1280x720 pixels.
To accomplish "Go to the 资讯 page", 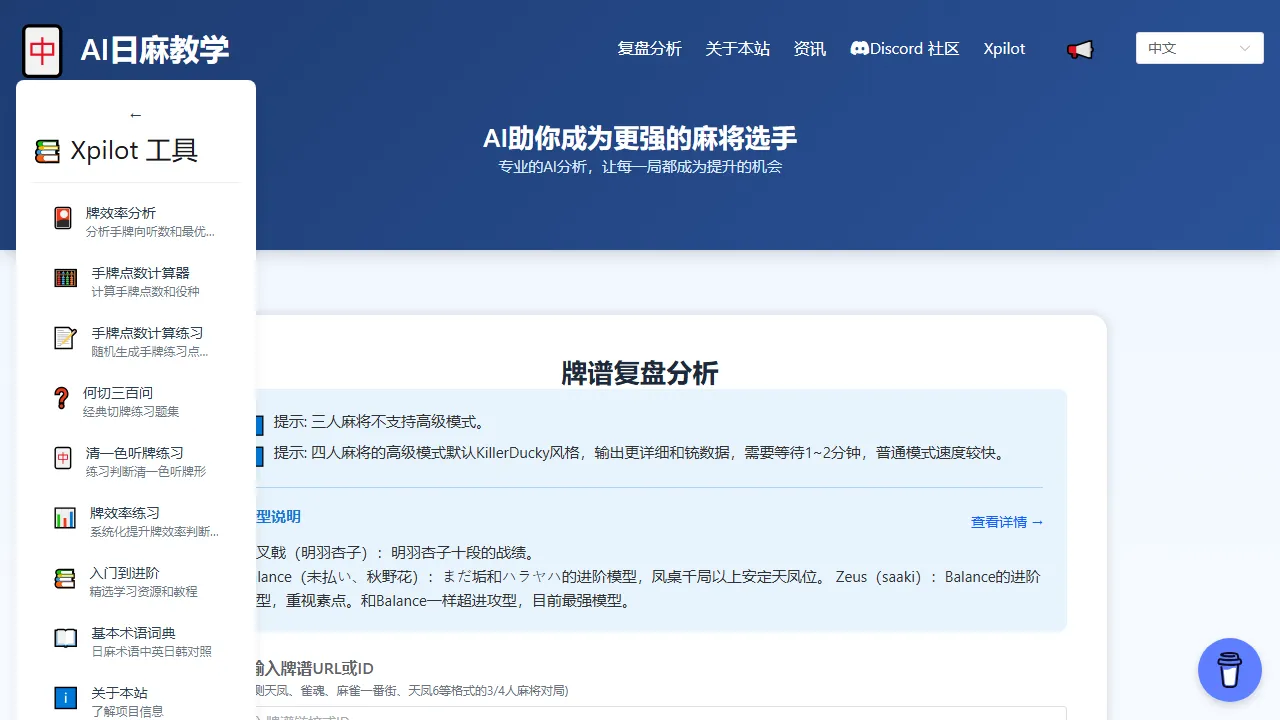I will (810, 48).
